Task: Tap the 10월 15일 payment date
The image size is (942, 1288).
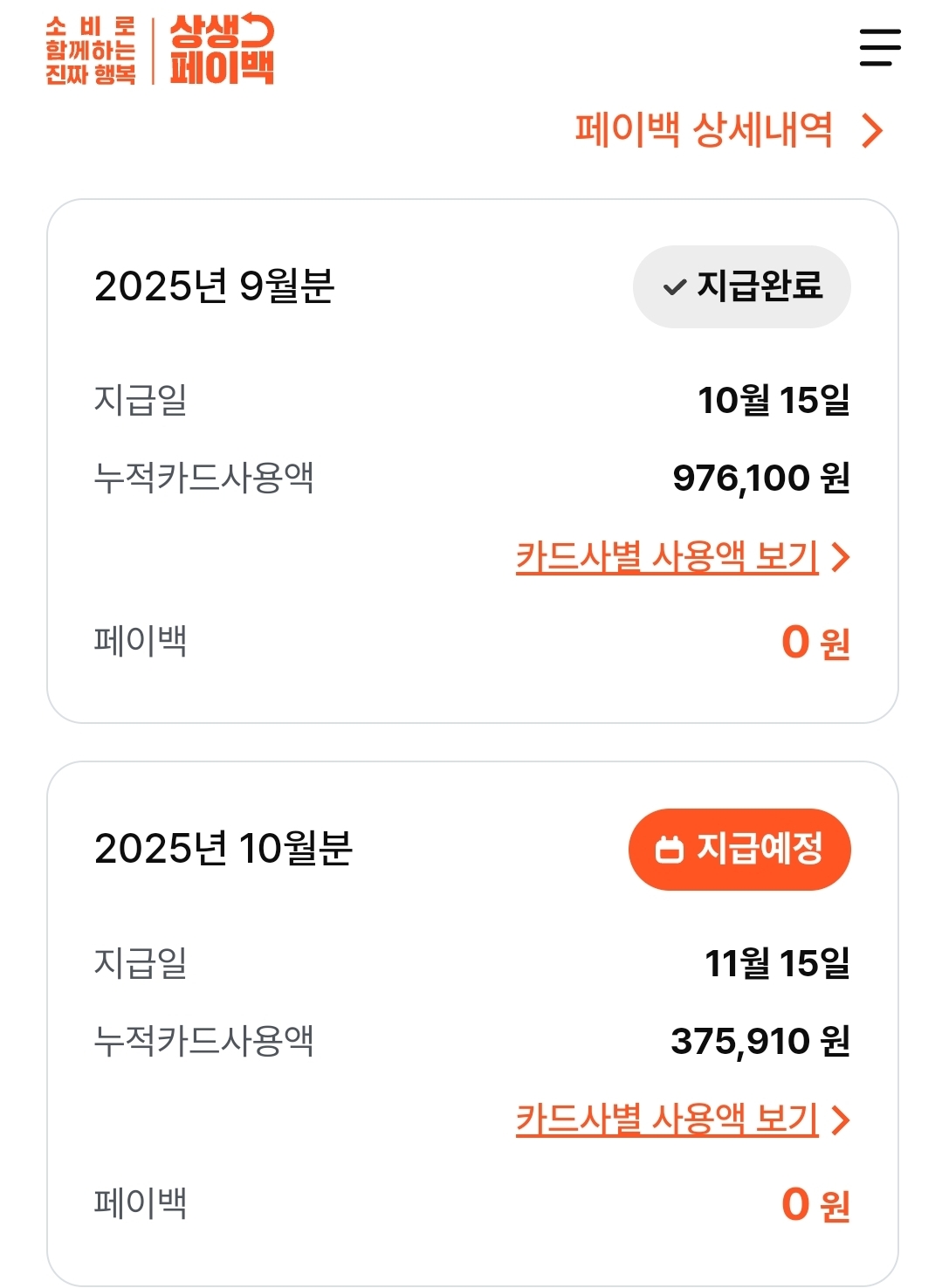Action: 774,401
